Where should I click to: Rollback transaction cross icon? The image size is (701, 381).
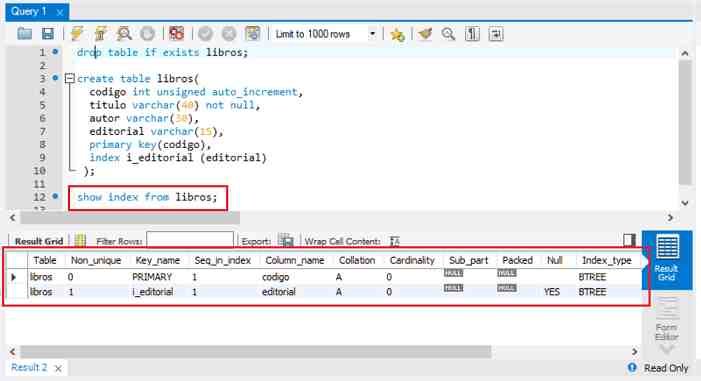[x=229, y=34]
